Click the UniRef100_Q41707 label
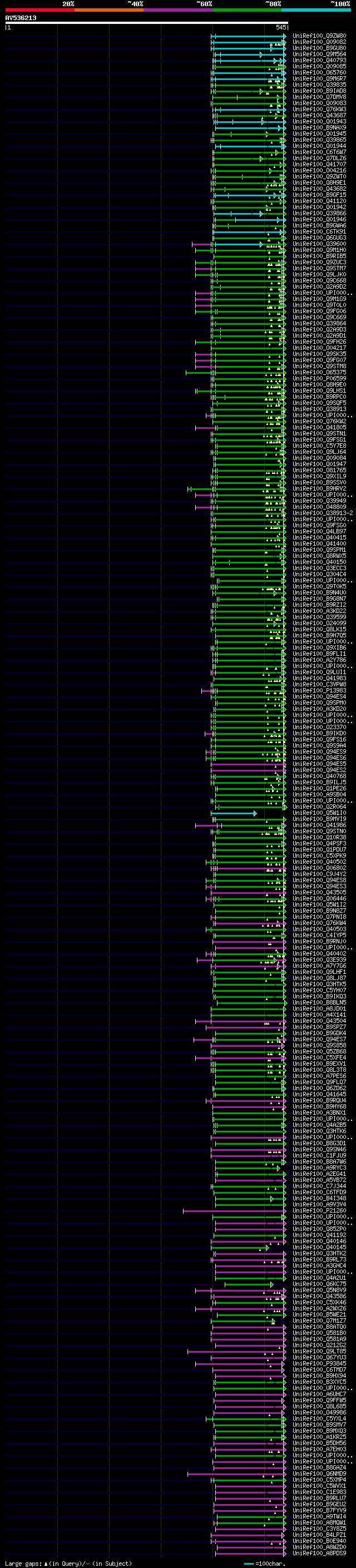 click(319, 164)
